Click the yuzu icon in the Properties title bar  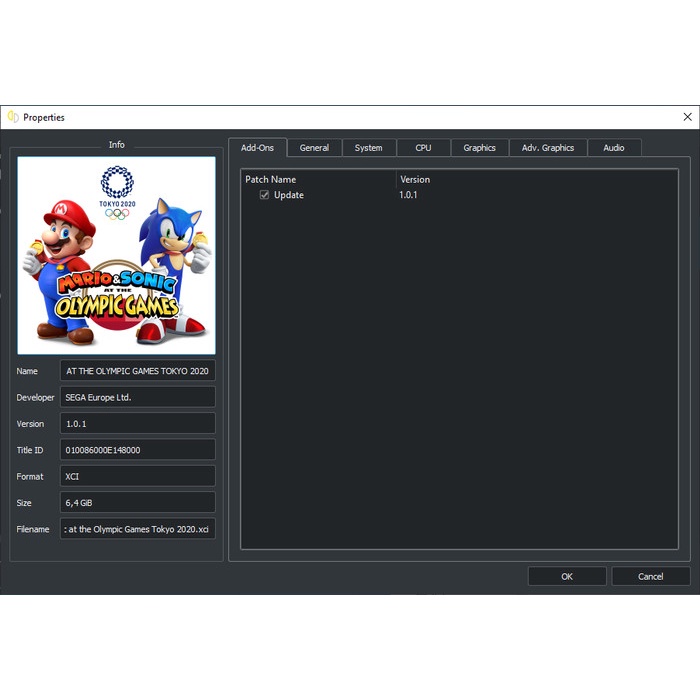tap(13, 117)
